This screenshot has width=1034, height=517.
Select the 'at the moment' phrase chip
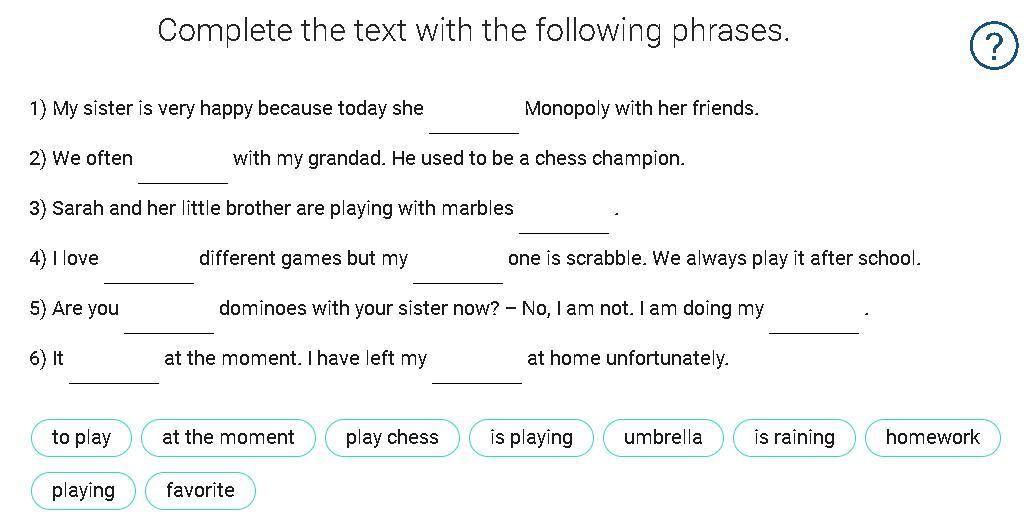coord(228,438)
